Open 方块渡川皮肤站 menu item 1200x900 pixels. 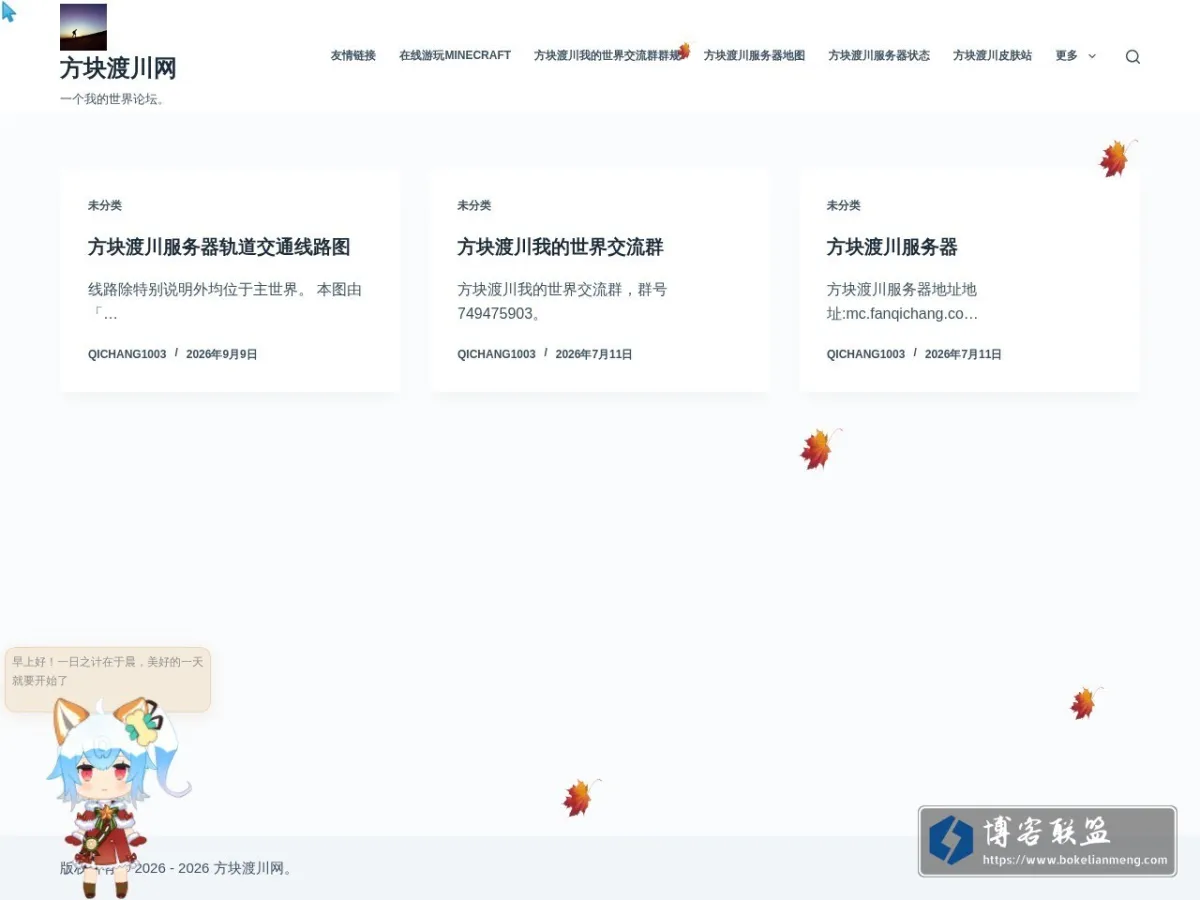tap(992, 56)
